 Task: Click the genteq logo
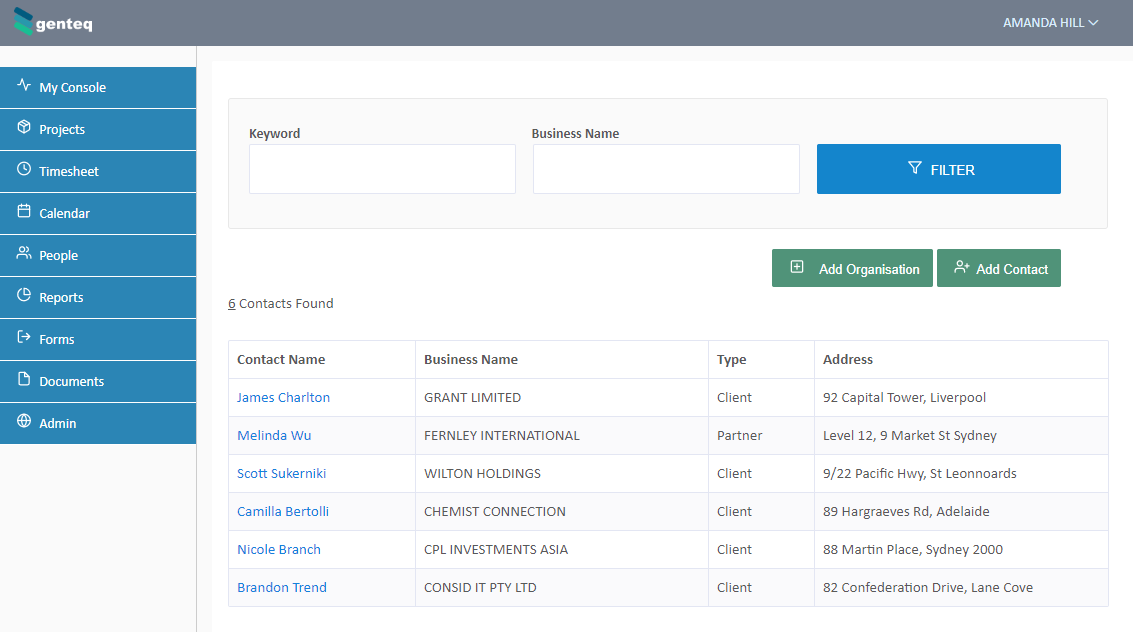point(53,22)
